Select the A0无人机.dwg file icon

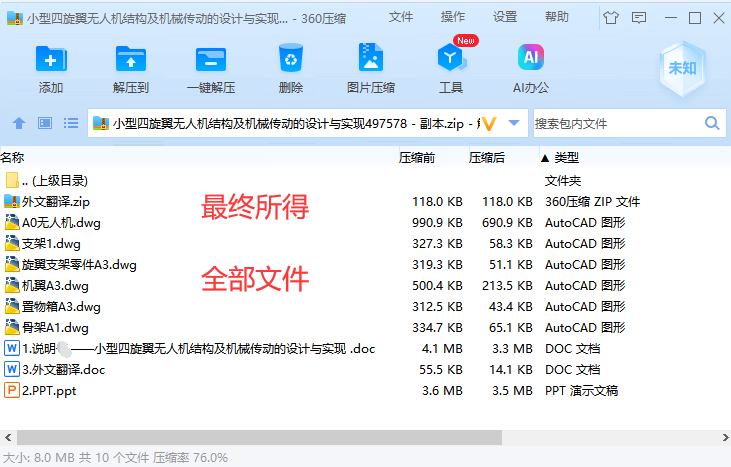12,222
